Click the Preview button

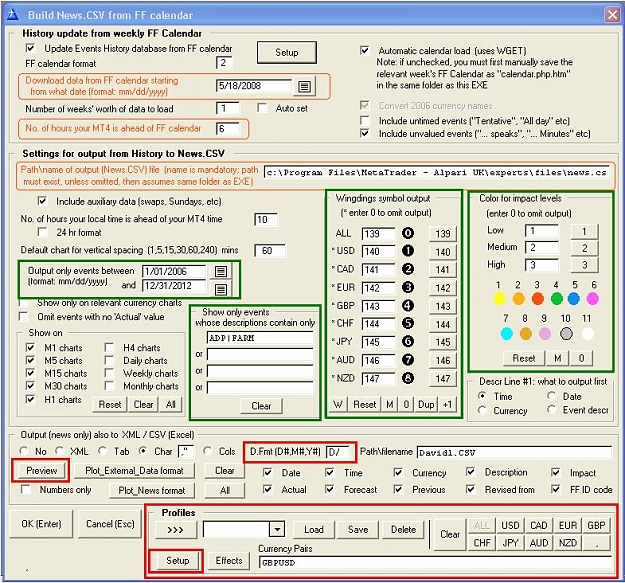click(41, 471)
